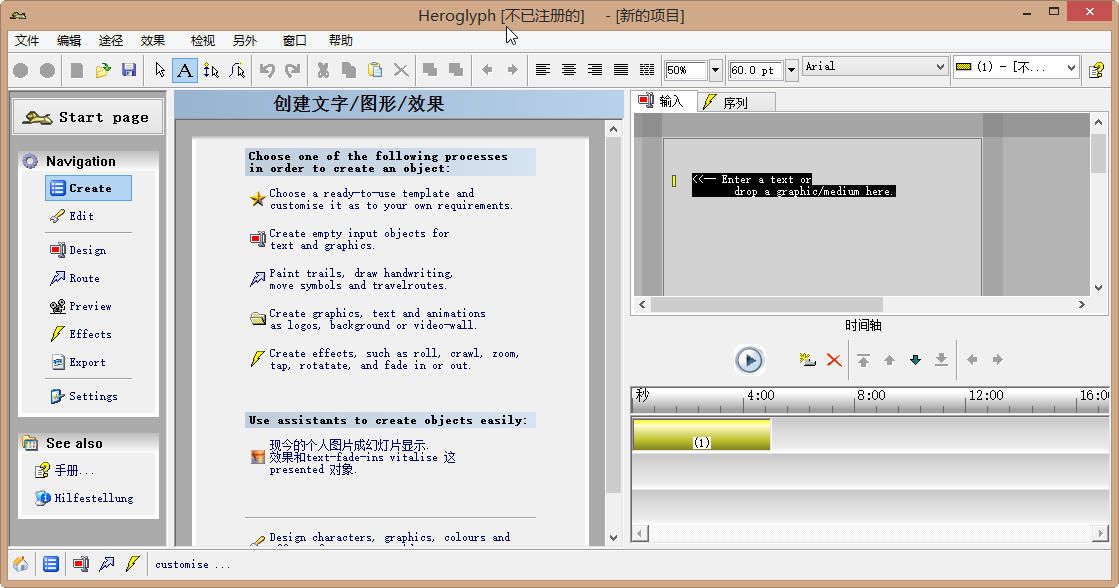The width and height of the screenshot is (1119, 588).
Task: Expand the 60.0 pt font size dropdown
Action: tap(792, 69)
